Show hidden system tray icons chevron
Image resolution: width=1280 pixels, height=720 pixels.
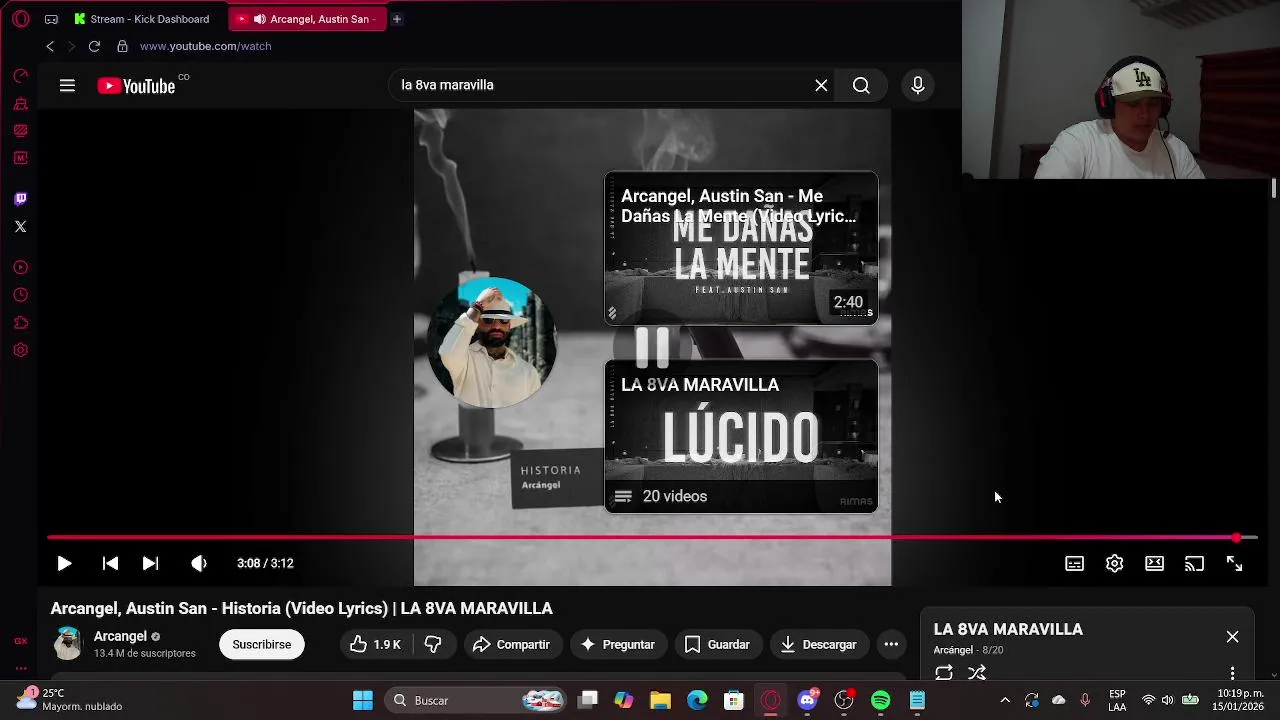[x=1005, y=701]
